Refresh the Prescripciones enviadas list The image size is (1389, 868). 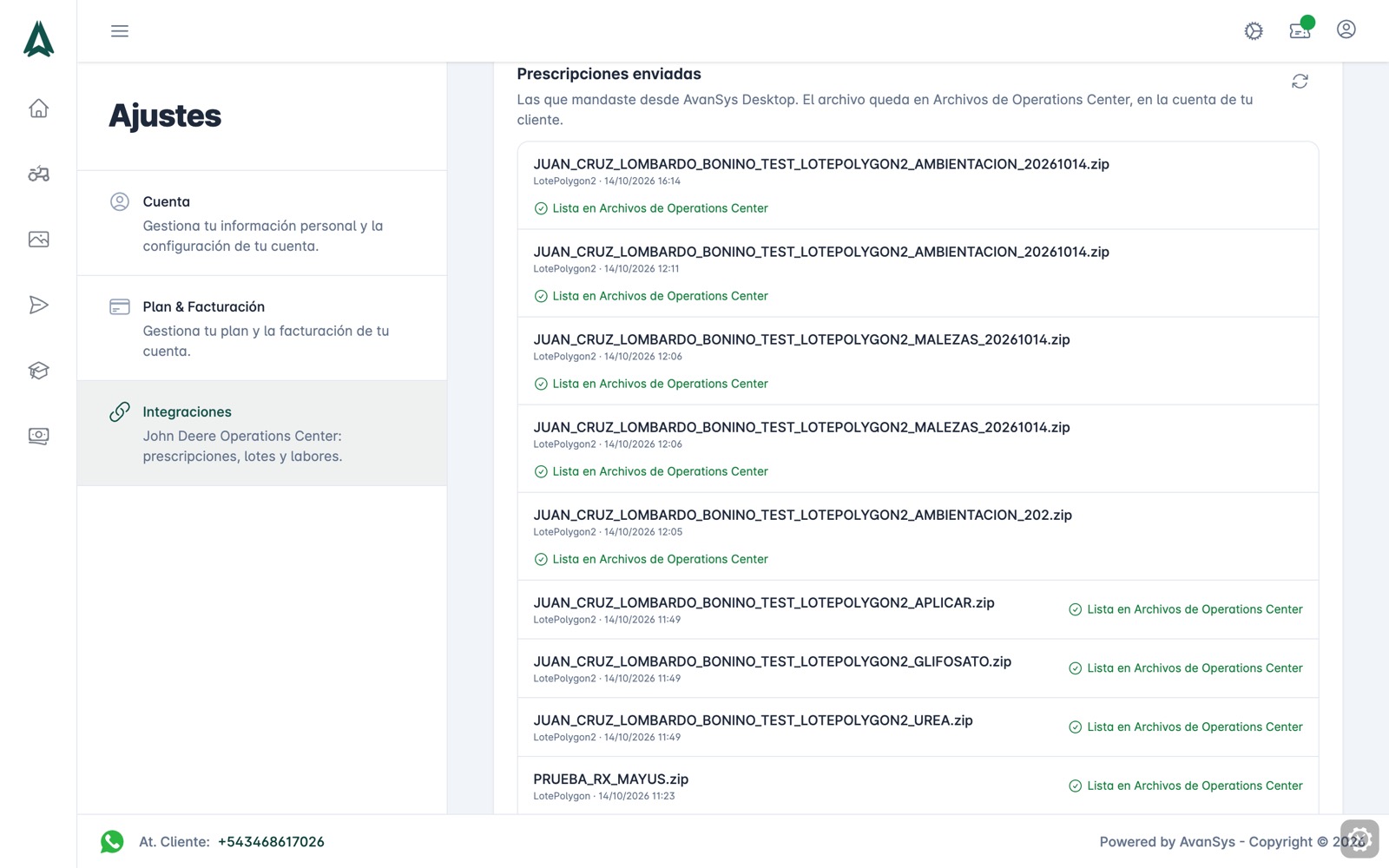point(1300,81)
